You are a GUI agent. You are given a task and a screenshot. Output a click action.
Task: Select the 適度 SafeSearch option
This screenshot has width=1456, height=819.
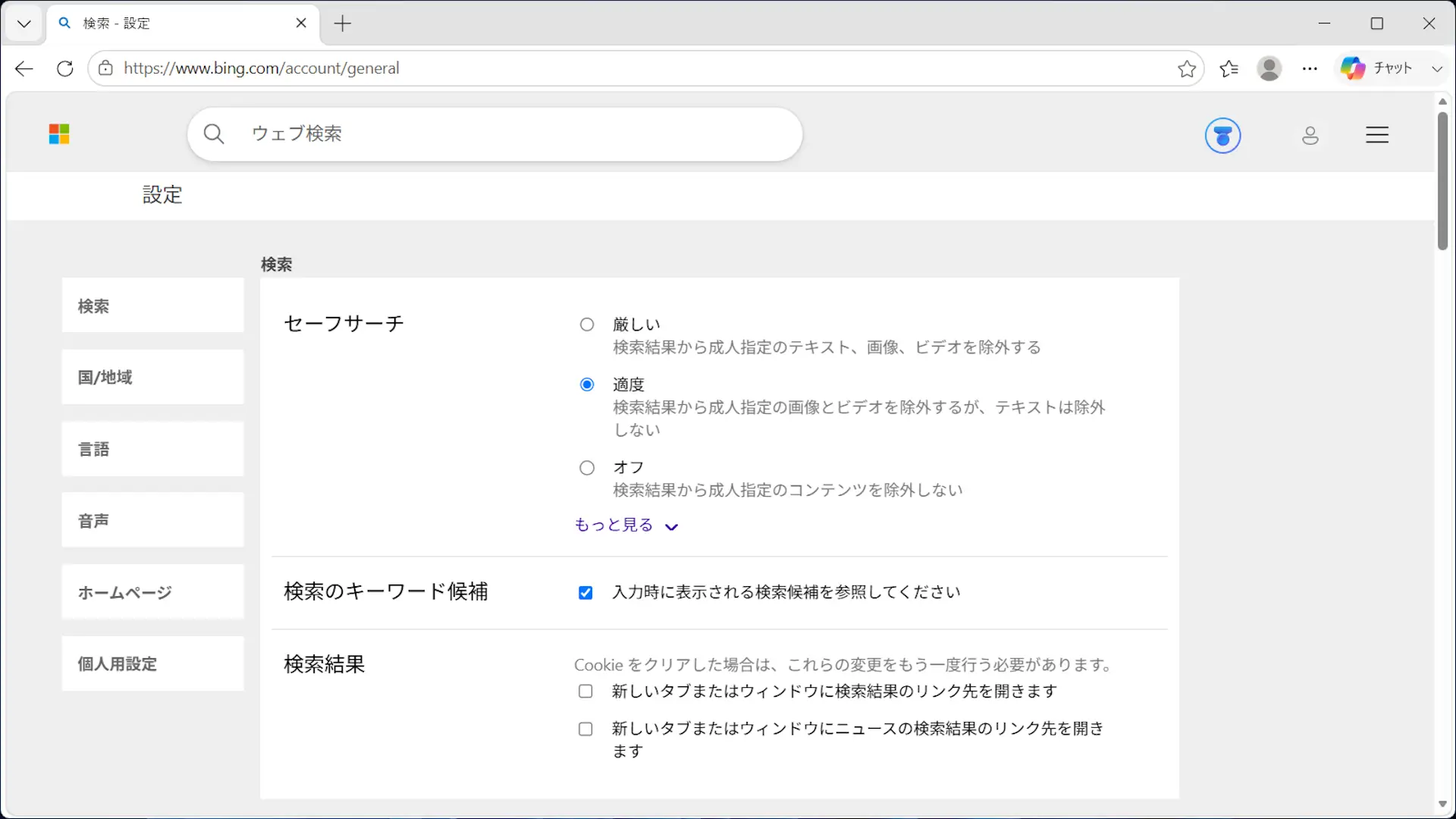tap(587, 384)
